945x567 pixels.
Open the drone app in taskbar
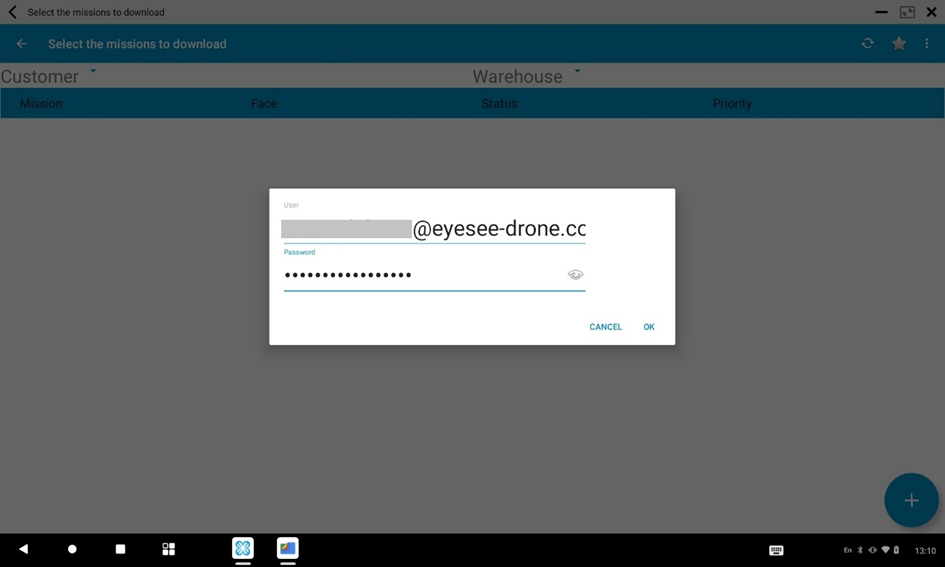click(x=243, y=548)
